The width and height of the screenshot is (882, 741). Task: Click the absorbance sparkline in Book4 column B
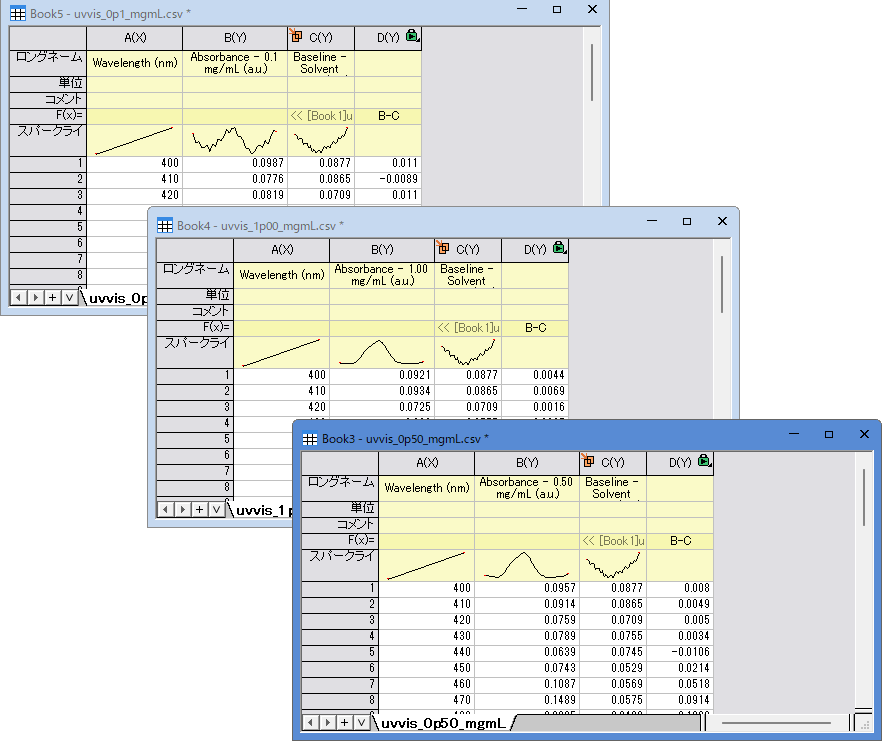tap(382, 352)
